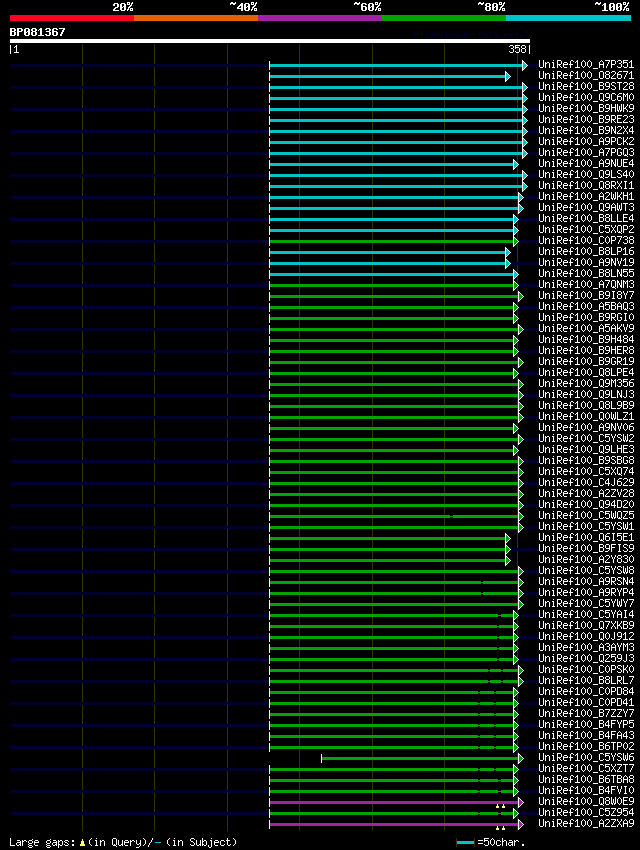
Task: Click the UniRef100_Q8W0E9 label
Action: pos(586,802)
